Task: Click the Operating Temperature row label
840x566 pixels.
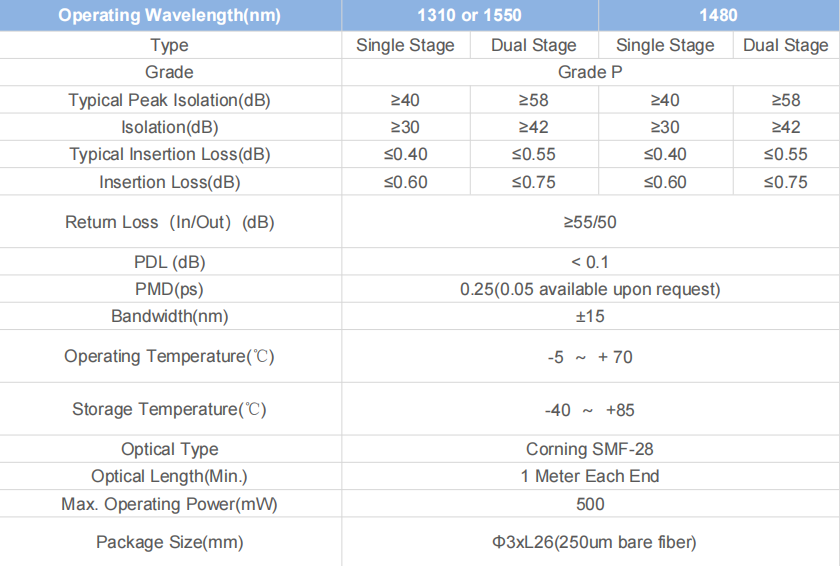Action: [x=169, y=357]
